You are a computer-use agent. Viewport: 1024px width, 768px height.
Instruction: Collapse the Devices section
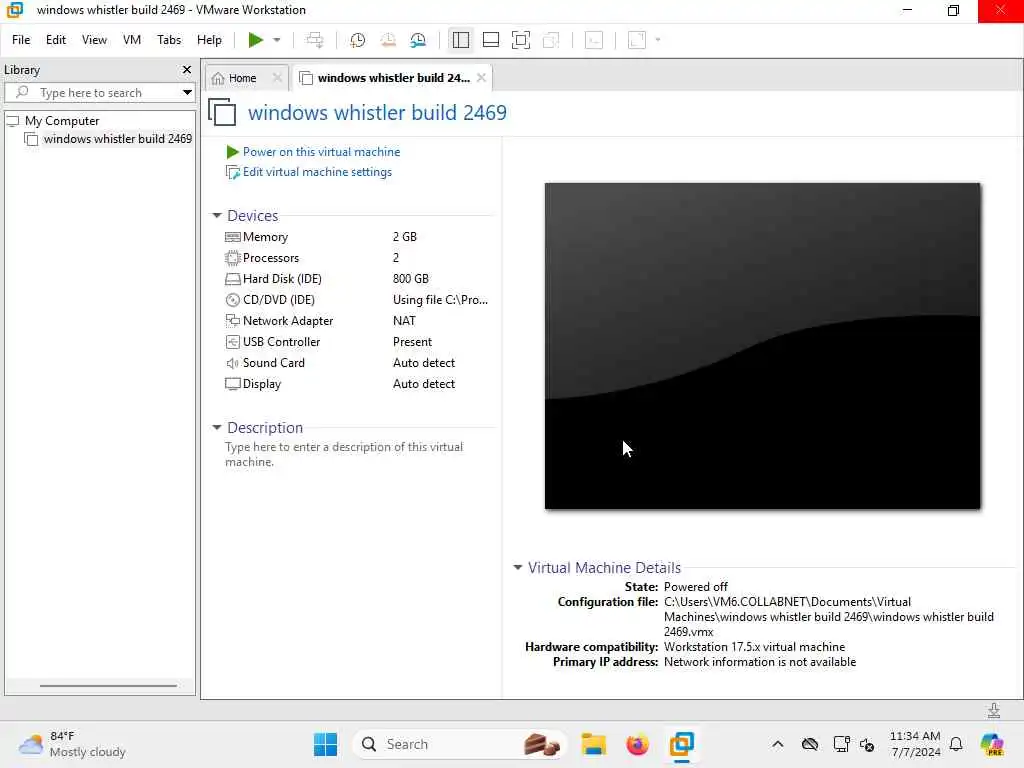[217, 216]
